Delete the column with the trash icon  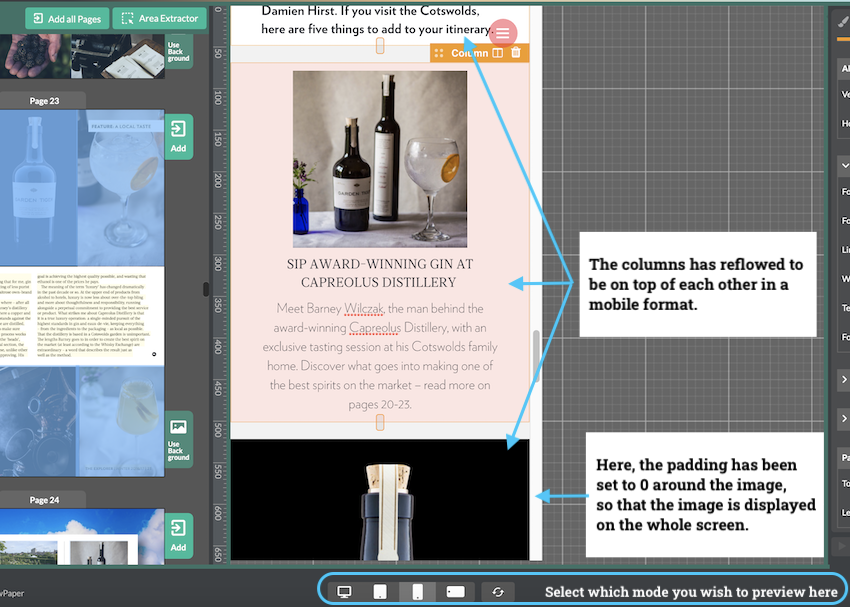click(516, 53)
